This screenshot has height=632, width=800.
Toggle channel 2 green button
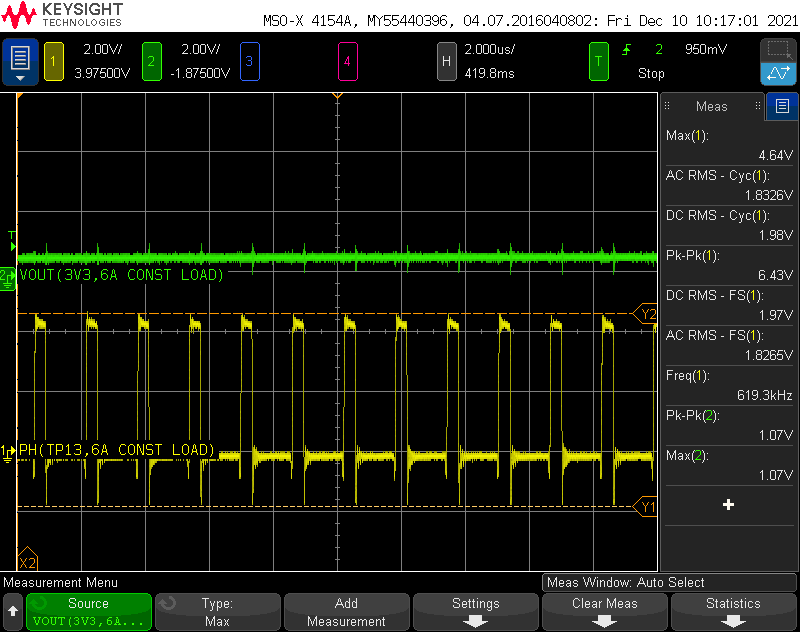pyautogui.click(x=152, y=62)
